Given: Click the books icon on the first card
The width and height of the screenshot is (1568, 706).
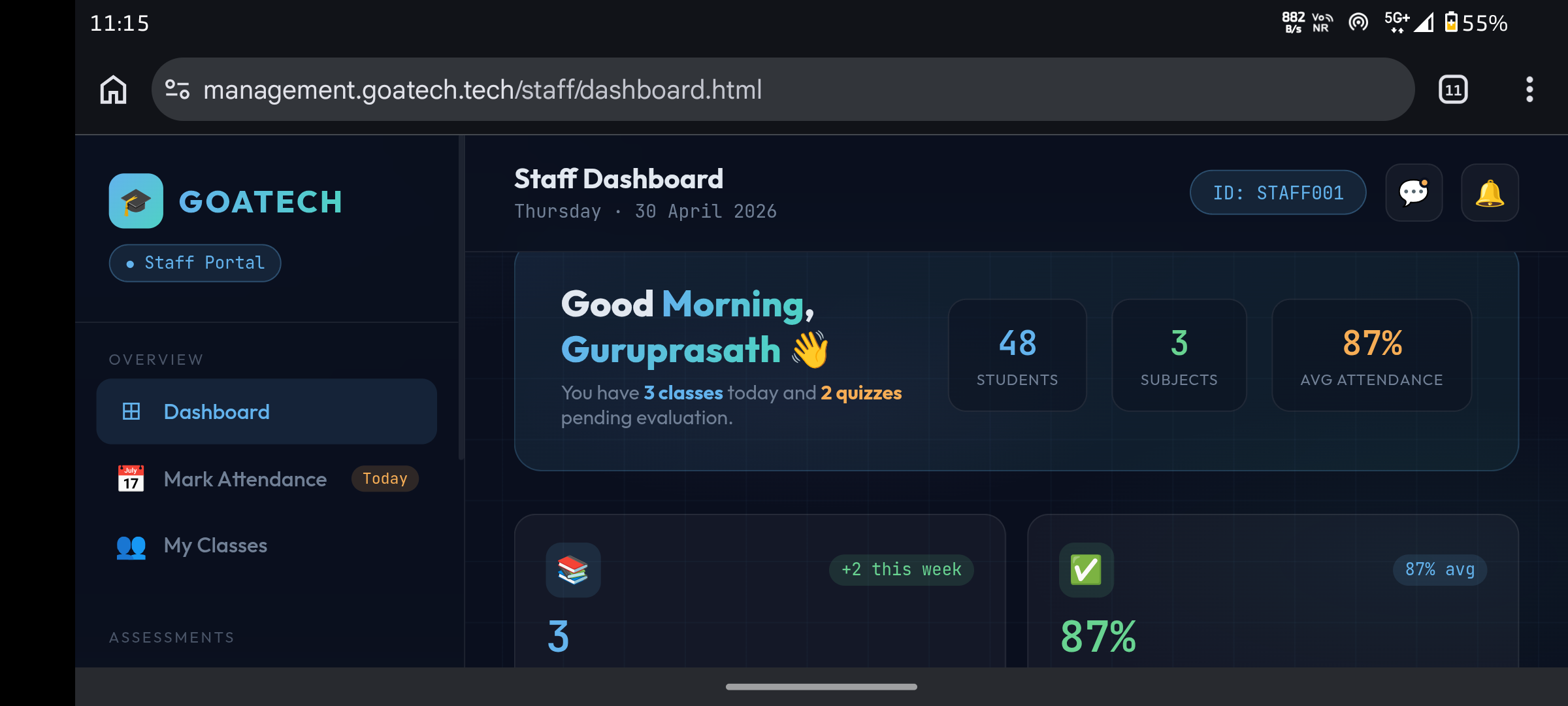Looking at the screenshot, I should (573, 570).
